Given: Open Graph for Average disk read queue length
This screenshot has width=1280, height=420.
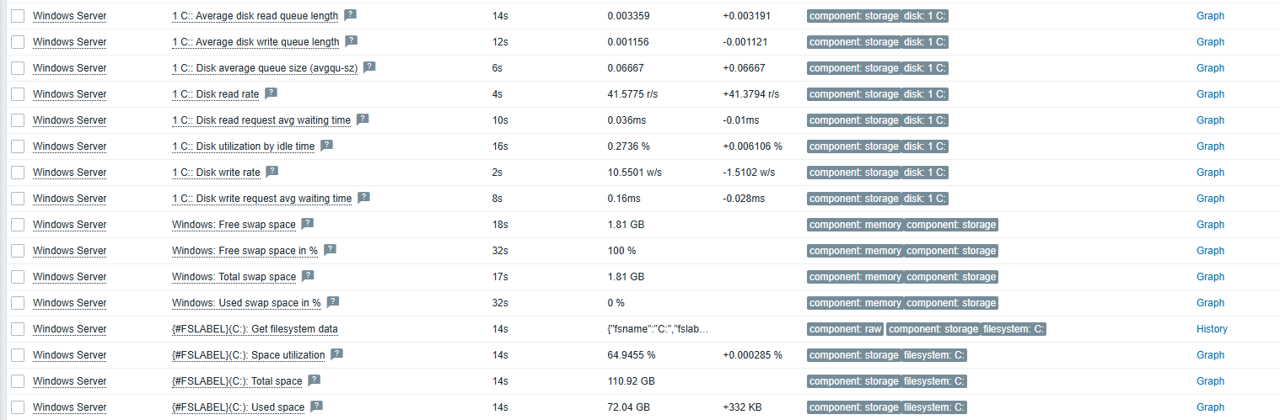Looking at the screenshot, I should click(1210, 16).
